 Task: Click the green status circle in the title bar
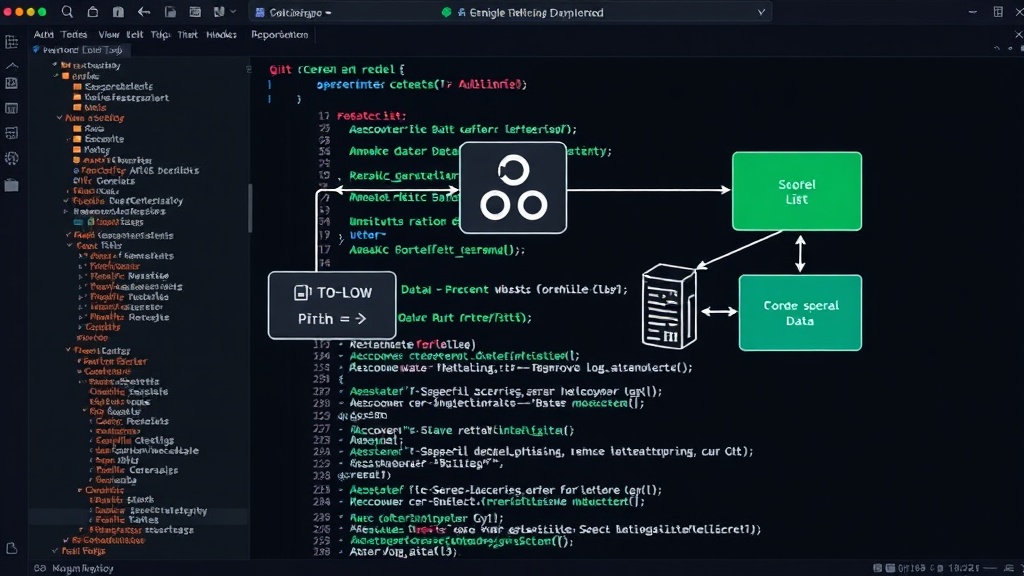pos(447,12)
